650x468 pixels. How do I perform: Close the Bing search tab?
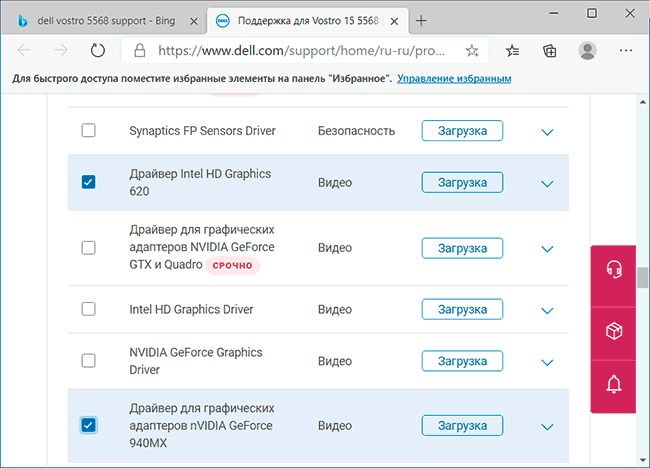(x=194, y=21)
